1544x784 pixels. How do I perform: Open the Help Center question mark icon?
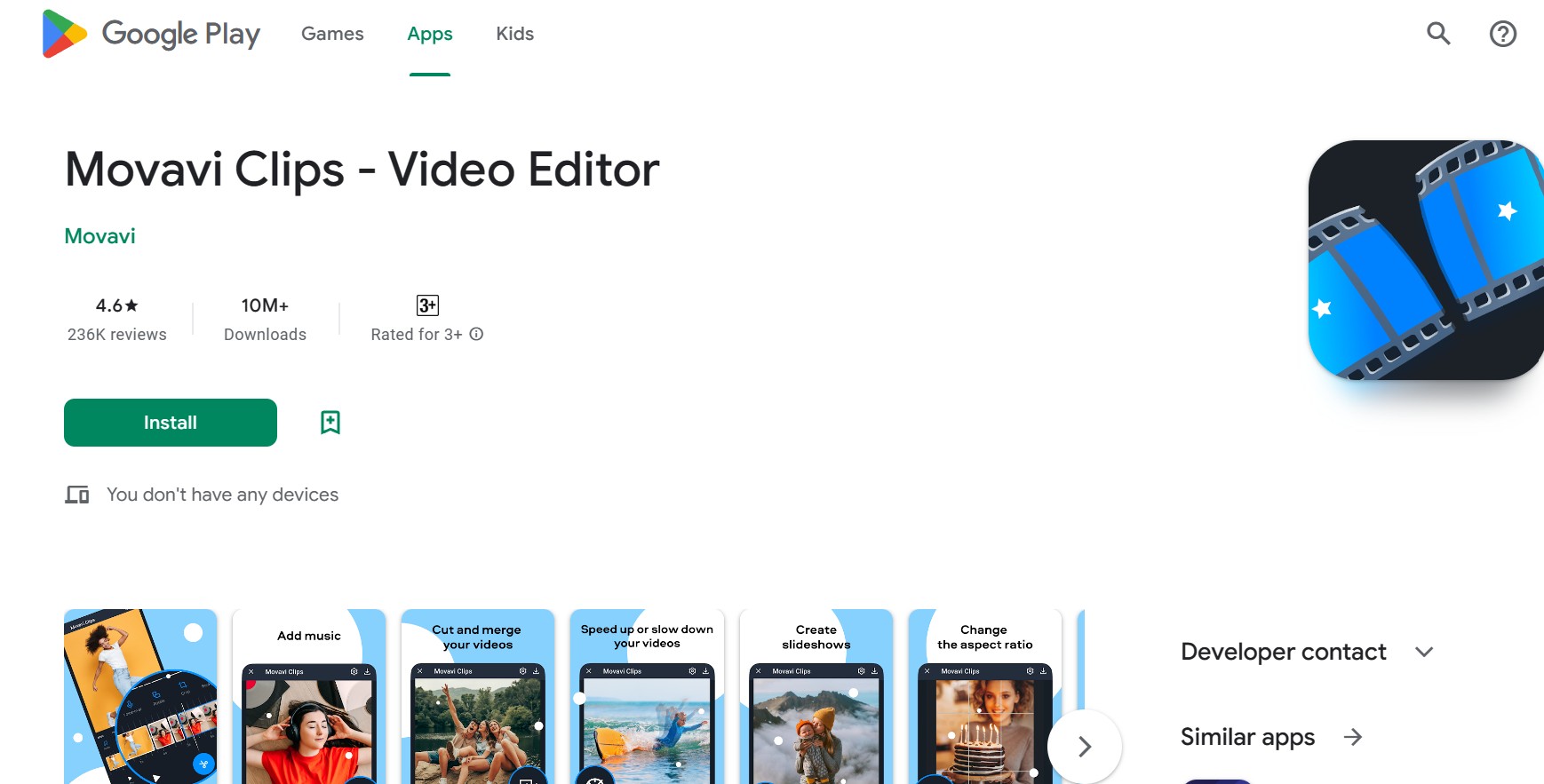(x=1502, y=34)
